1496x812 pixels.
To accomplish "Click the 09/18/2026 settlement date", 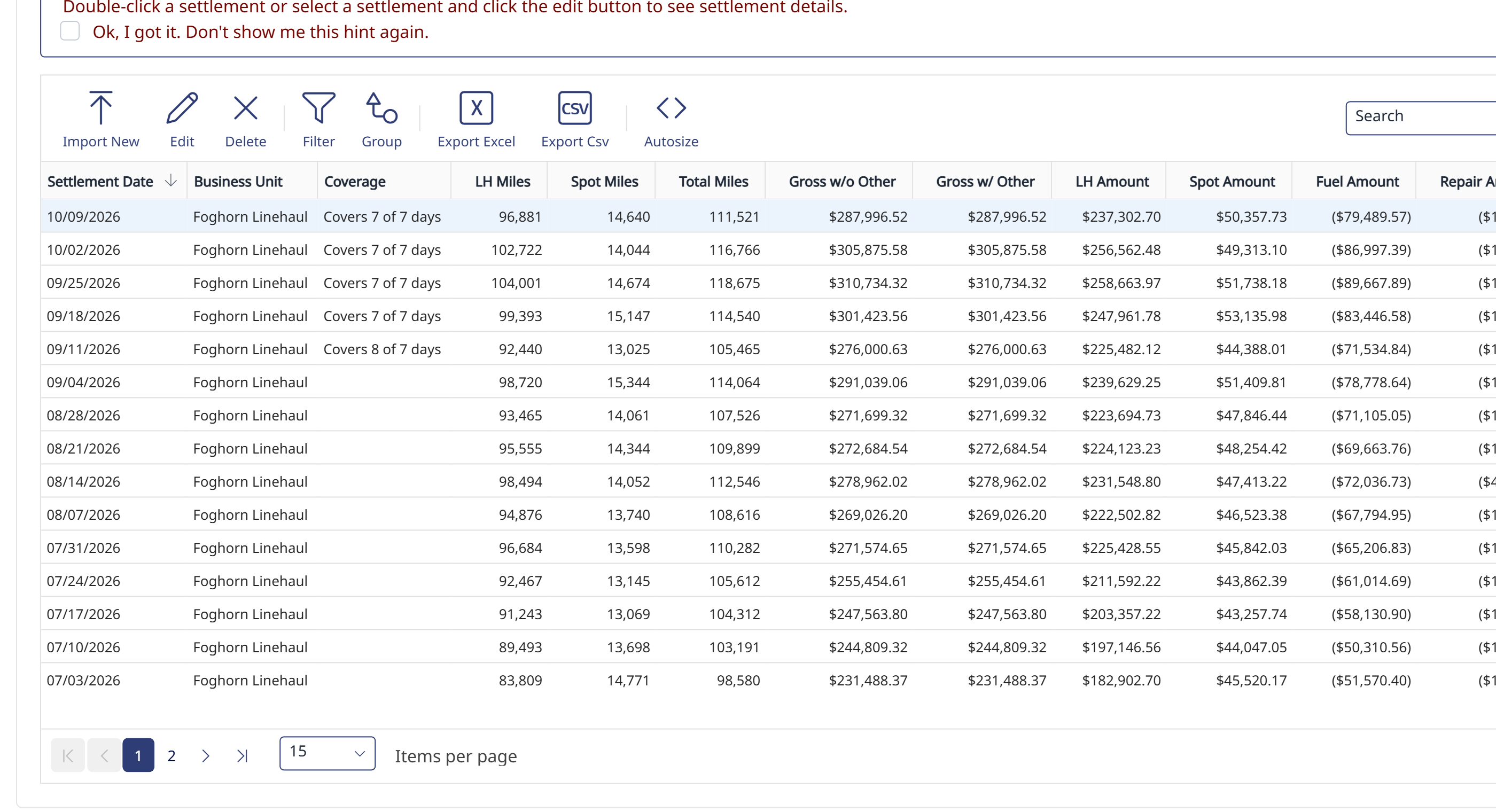I will (83, 316).
